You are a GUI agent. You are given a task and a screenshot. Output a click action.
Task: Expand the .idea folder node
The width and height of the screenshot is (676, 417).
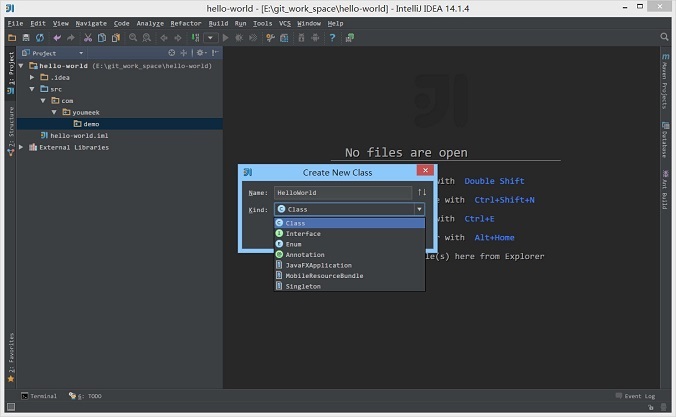point(32,78)
